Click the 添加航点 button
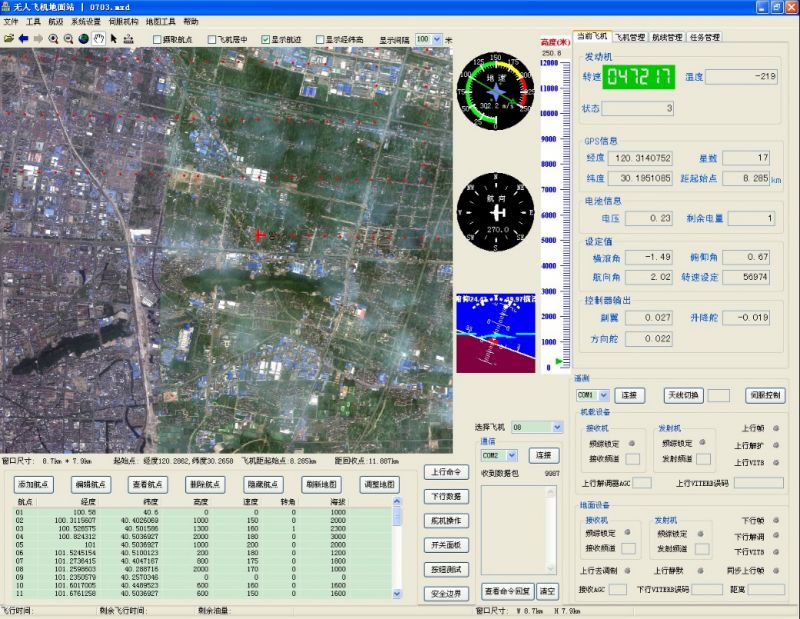The width and height of the screenshot is (800, 619). click(x=37, y=484)
